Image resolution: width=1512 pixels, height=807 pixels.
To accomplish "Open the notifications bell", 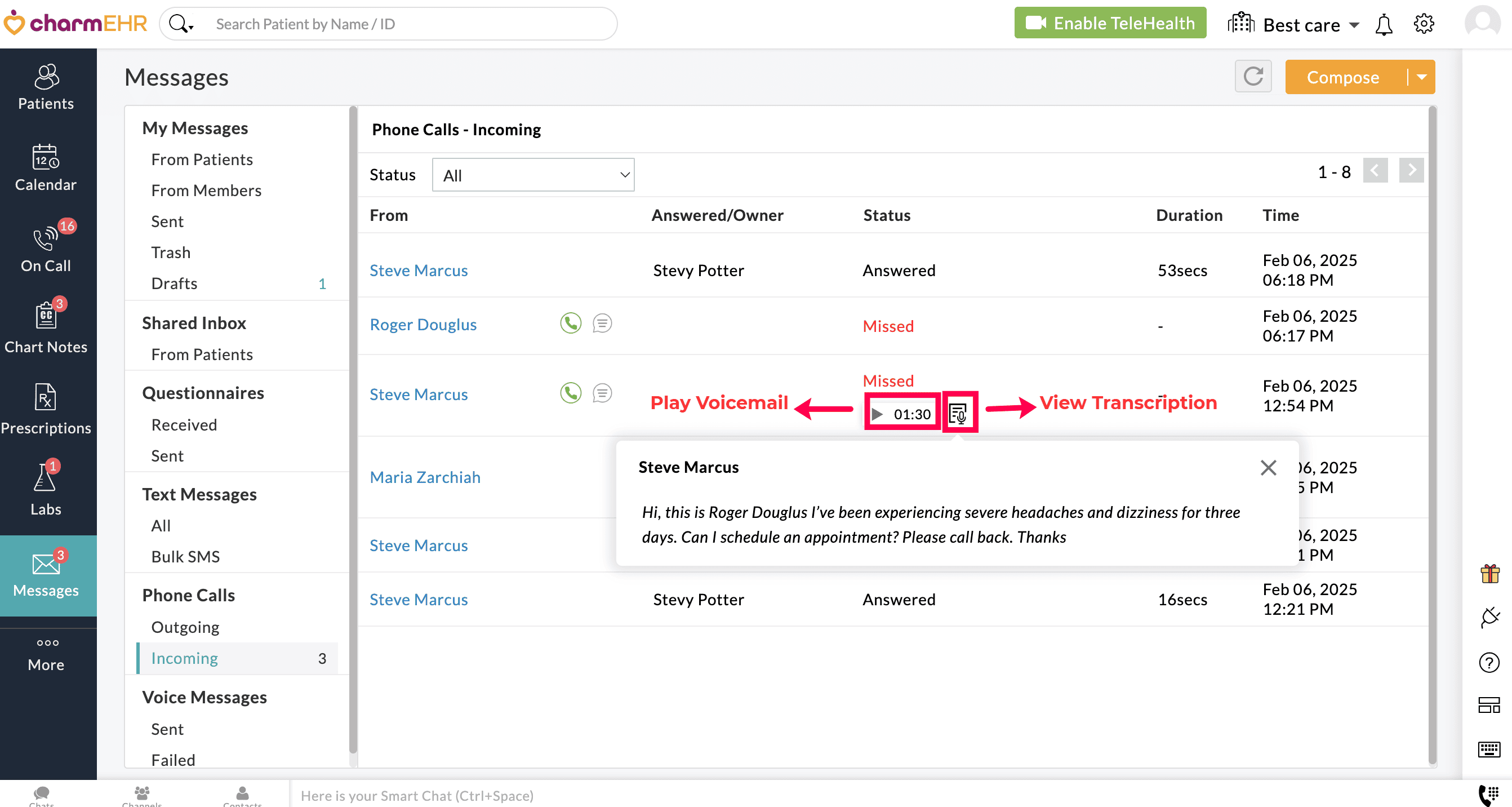I will (x=1384, y=25).
